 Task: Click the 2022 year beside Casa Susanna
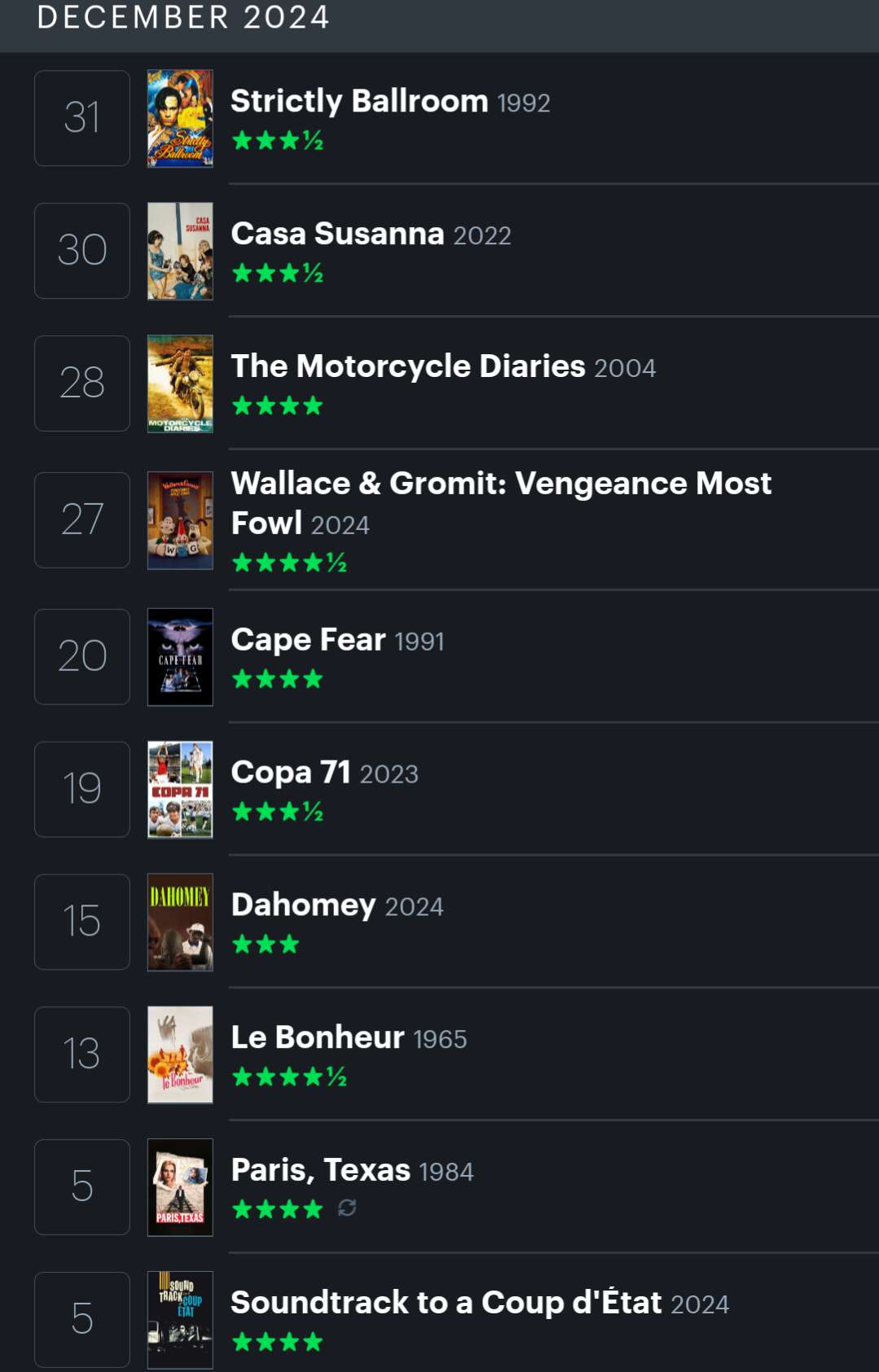(x=482, y=235)
